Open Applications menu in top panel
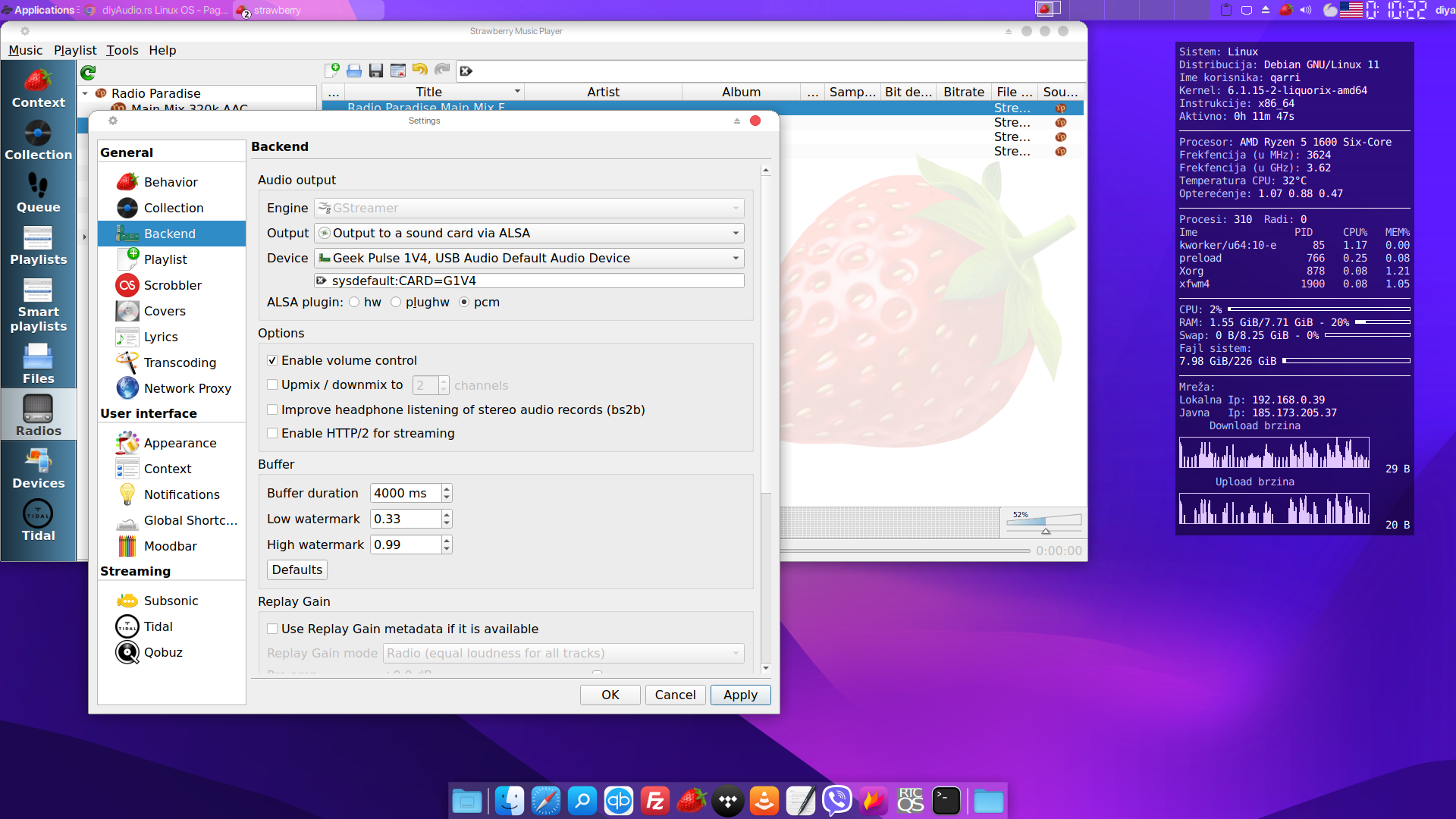This screenshot has height=819, width=1456. (x=39, y=10)
